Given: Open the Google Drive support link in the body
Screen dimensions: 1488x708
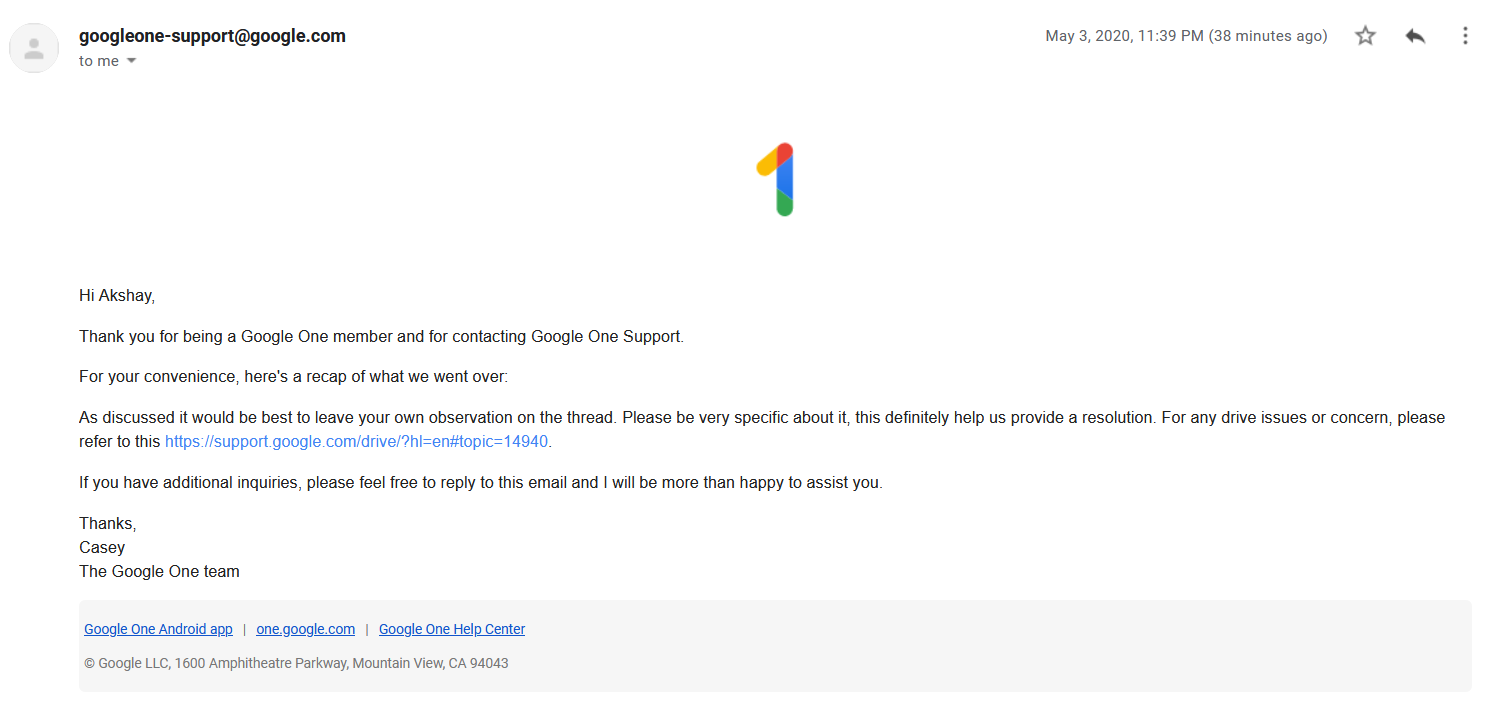Looking at the screenshot, I should [356, 440].
